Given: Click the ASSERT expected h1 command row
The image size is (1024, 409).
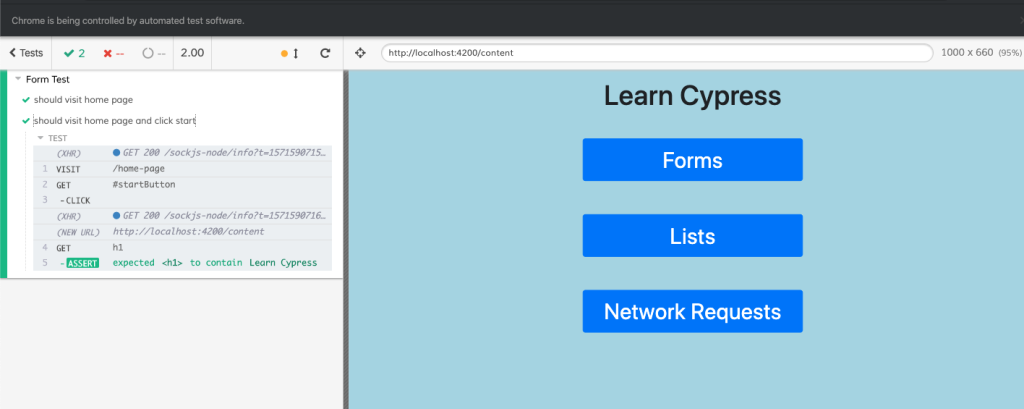Looking at the screenshot, I should click(180, 263).
